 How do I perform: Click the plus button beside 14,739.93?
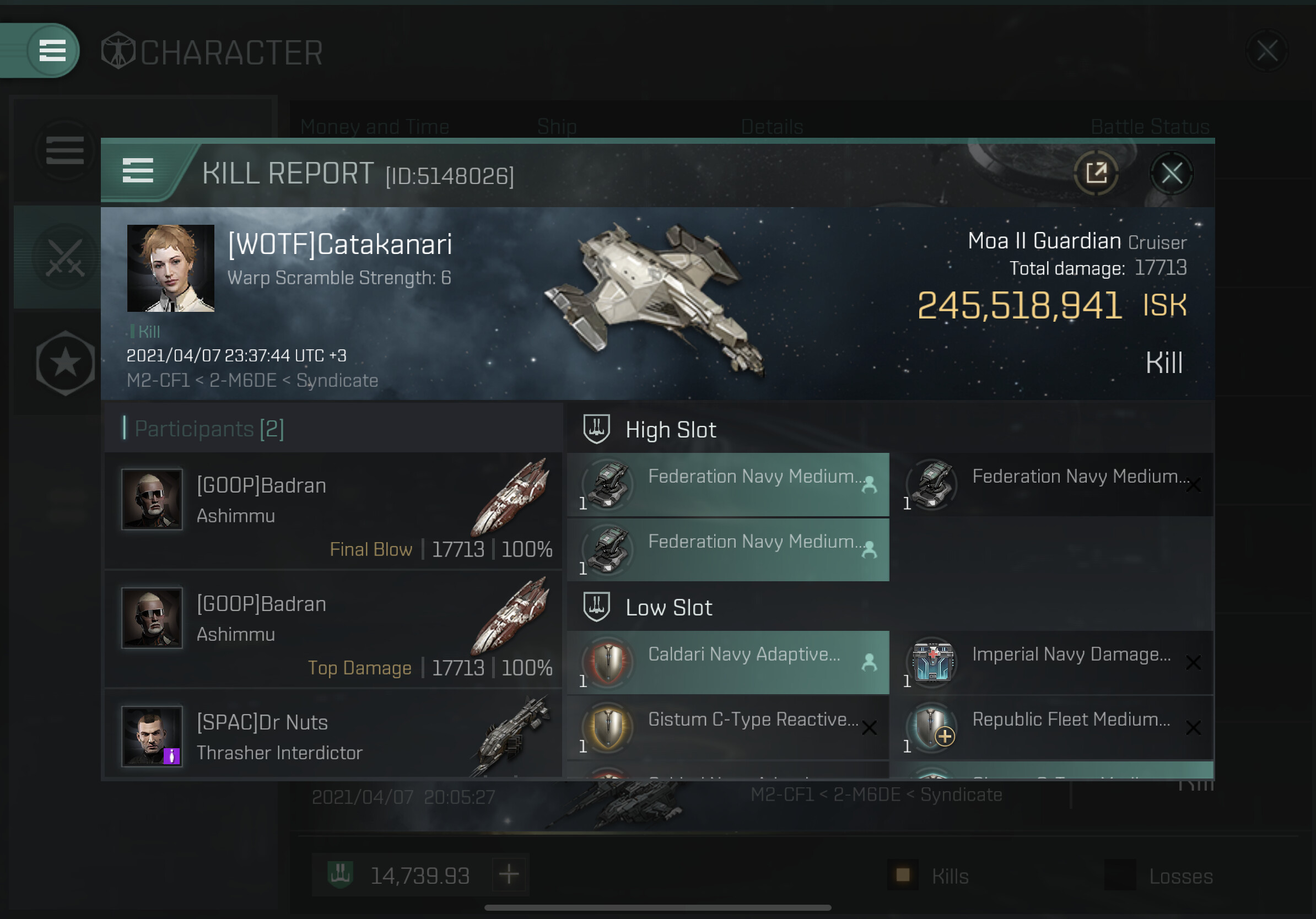click(509, 875)
